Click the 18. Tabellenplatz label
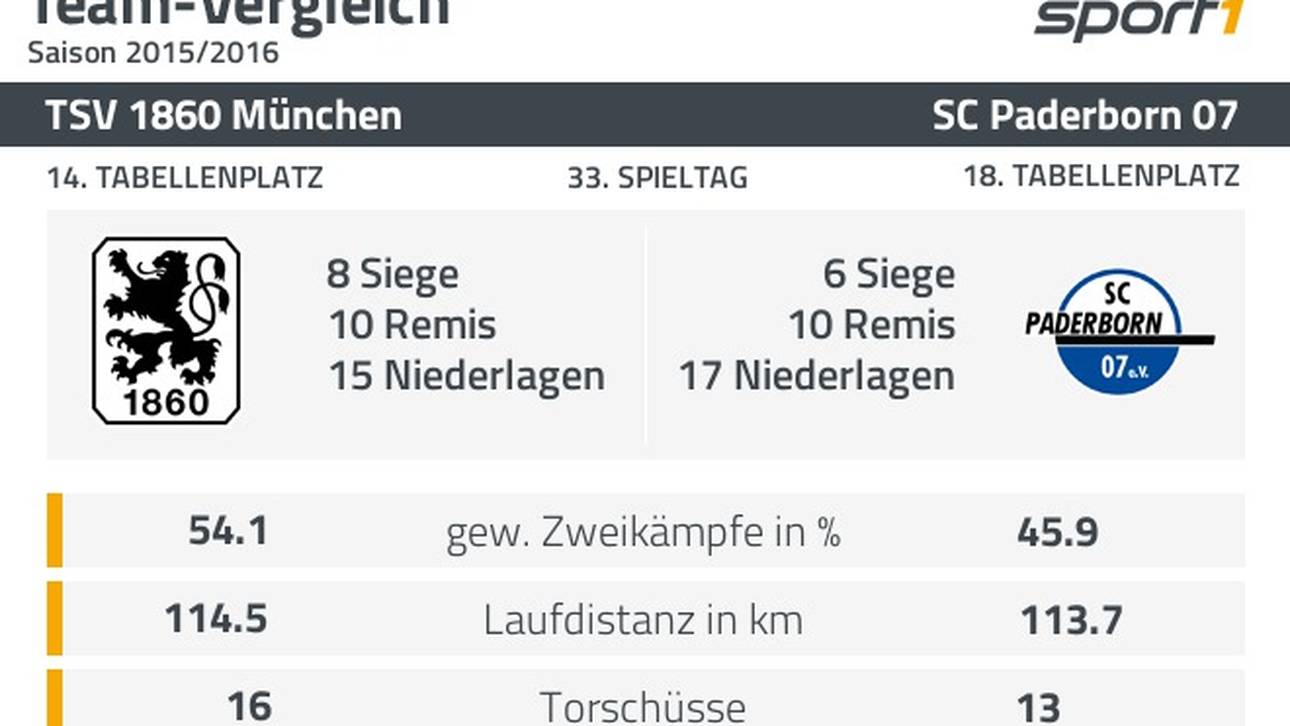The height and width of the screenshot is (726, 1290). click(1101, 177)
